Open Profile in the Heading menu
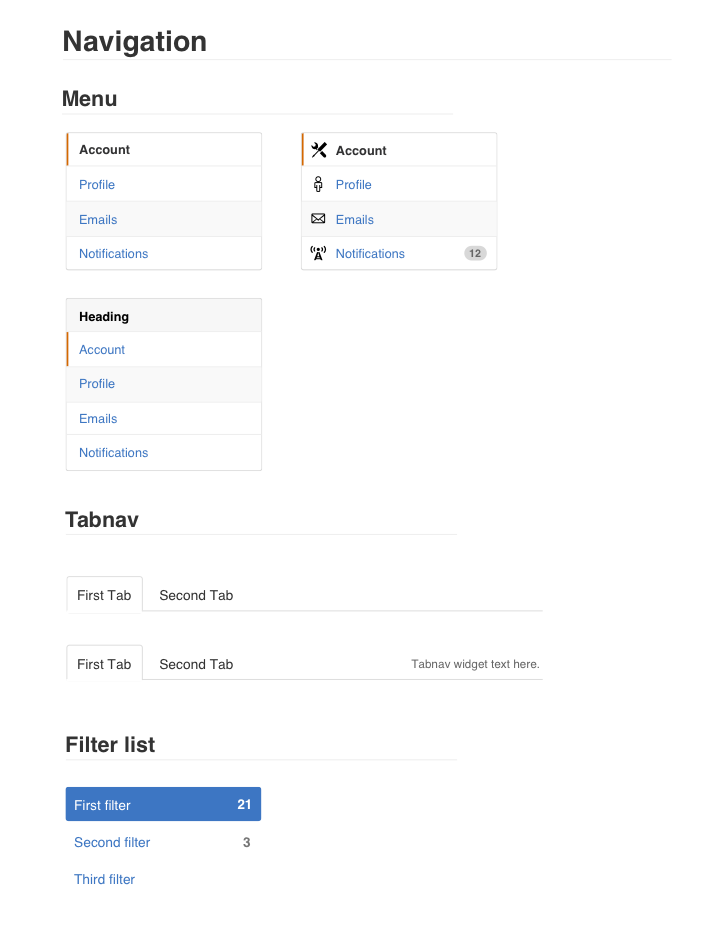Image resolution: width=714 pixels, height=934 pixels. point(97,384)
